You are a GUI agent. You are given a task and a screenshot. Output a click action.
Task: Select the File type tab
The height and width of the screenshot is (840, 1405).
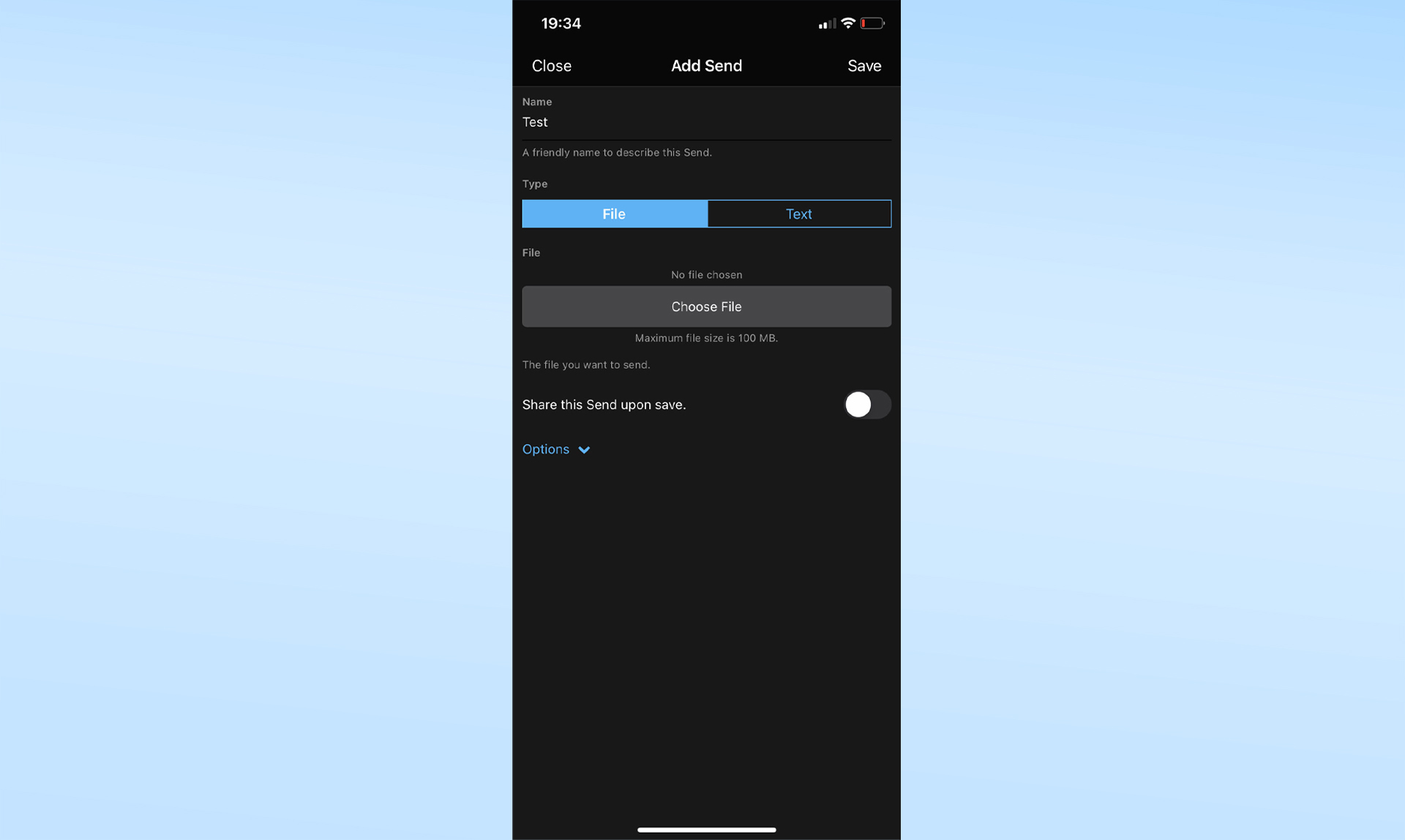tap(613, 213)
